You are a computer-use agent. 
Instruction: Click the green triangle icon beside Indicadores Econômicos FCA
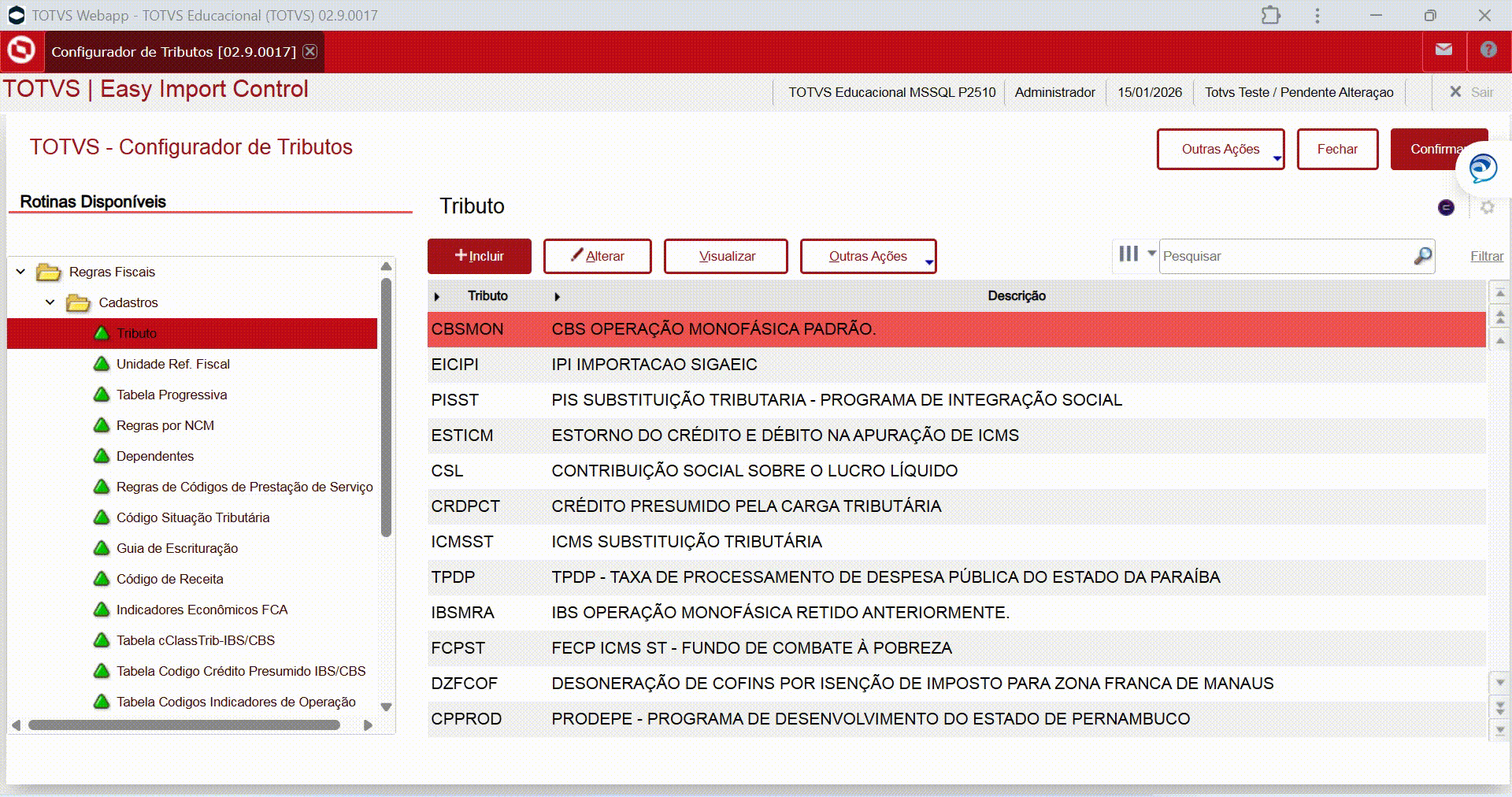102,610
